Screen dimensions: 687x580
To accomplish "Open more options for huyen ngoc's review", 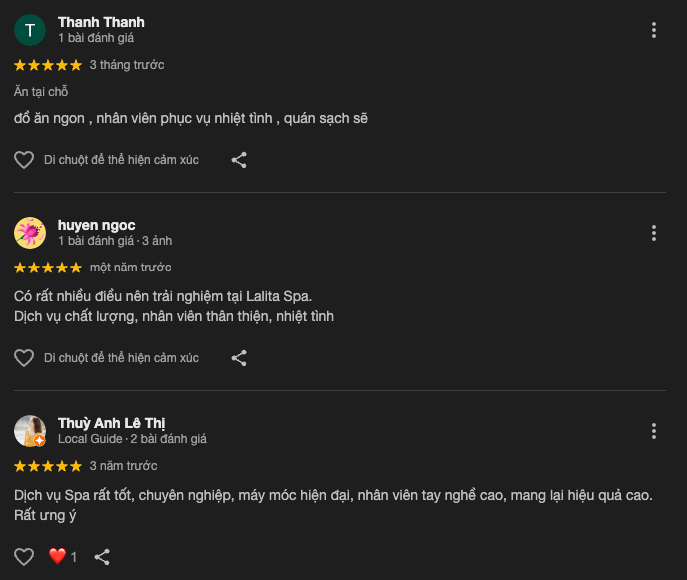I will pyautogui.click(x=654, y=233).
